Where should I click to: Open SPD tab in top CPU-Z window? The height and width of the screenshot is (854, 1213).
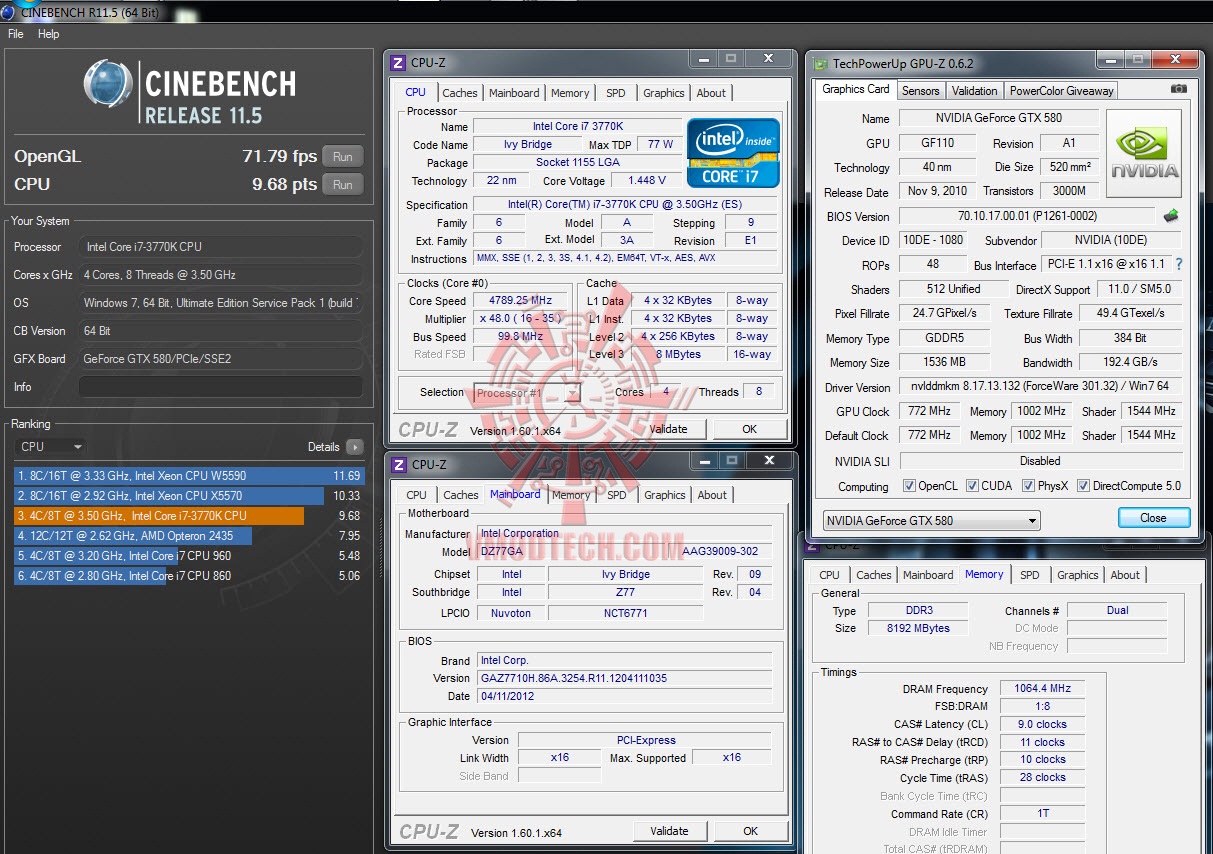pyautogui.click(x=616, y=93)
